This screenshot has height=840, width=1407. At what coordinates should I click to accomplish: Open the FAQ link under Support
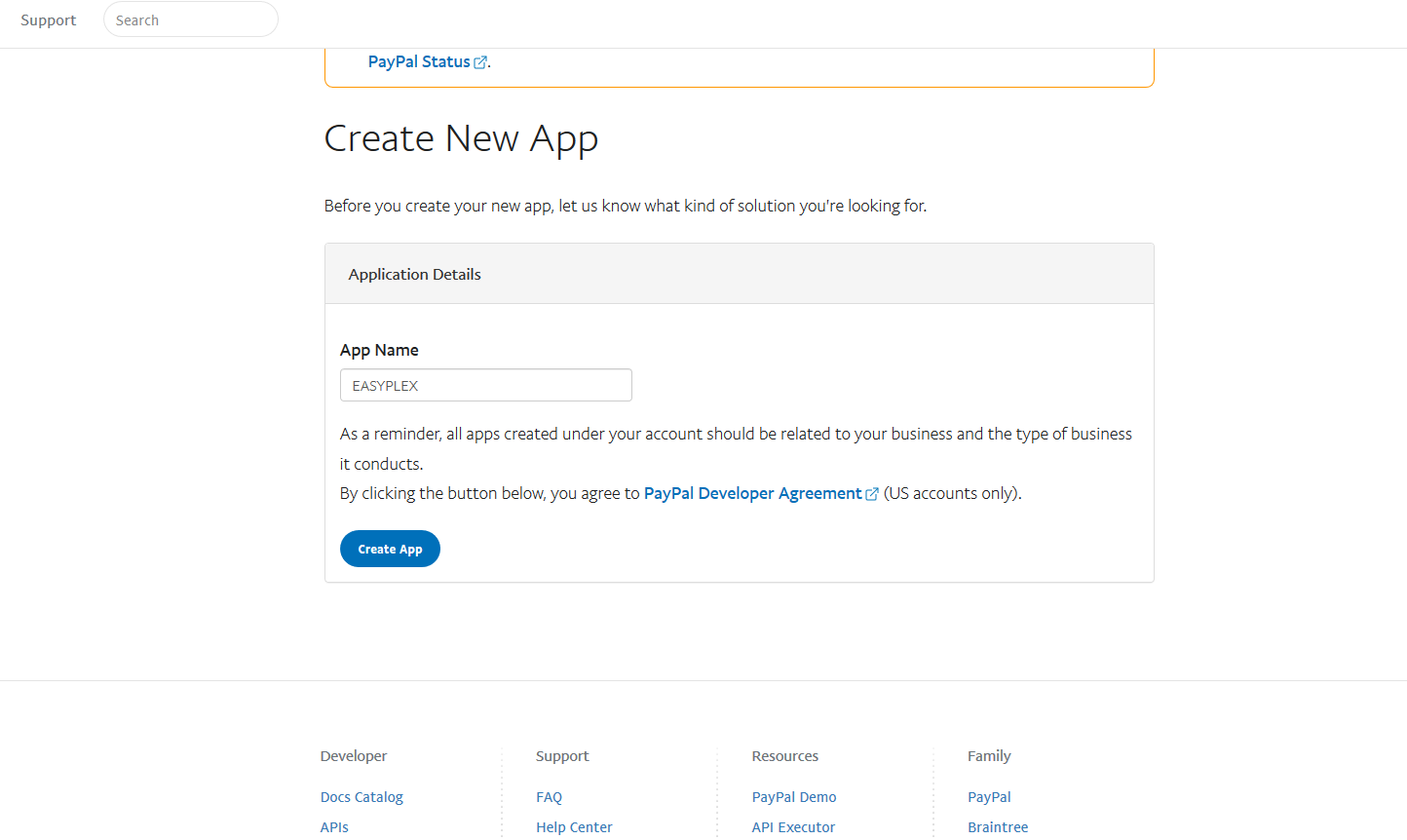pos(549,796)
